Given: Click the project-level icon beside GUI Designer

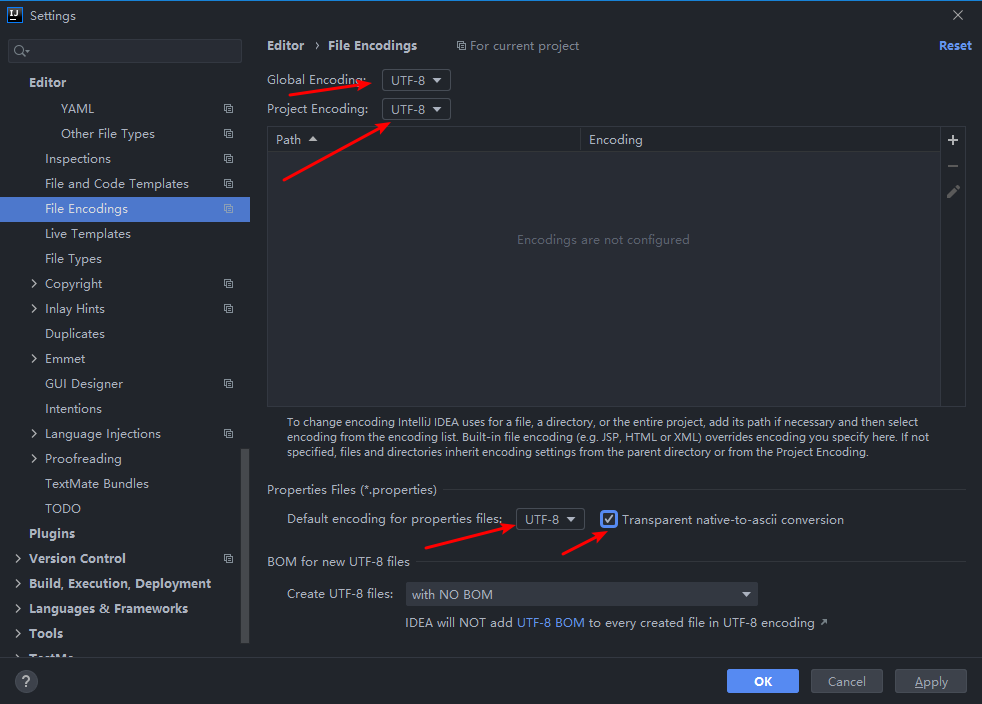Looking at the screenshot, I should pyautogui.click(x=229, y=383).
